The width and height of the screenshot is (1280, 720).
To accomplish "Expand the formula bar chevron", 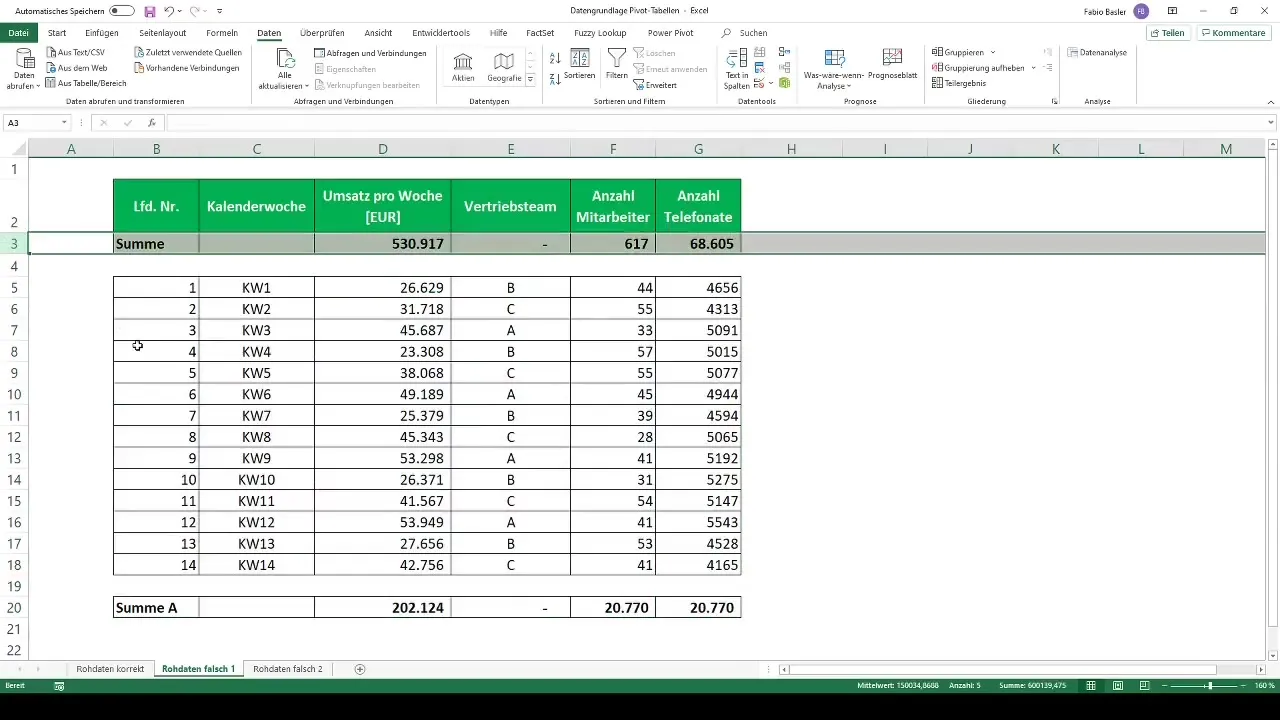I will click(x=1271, y=123).
